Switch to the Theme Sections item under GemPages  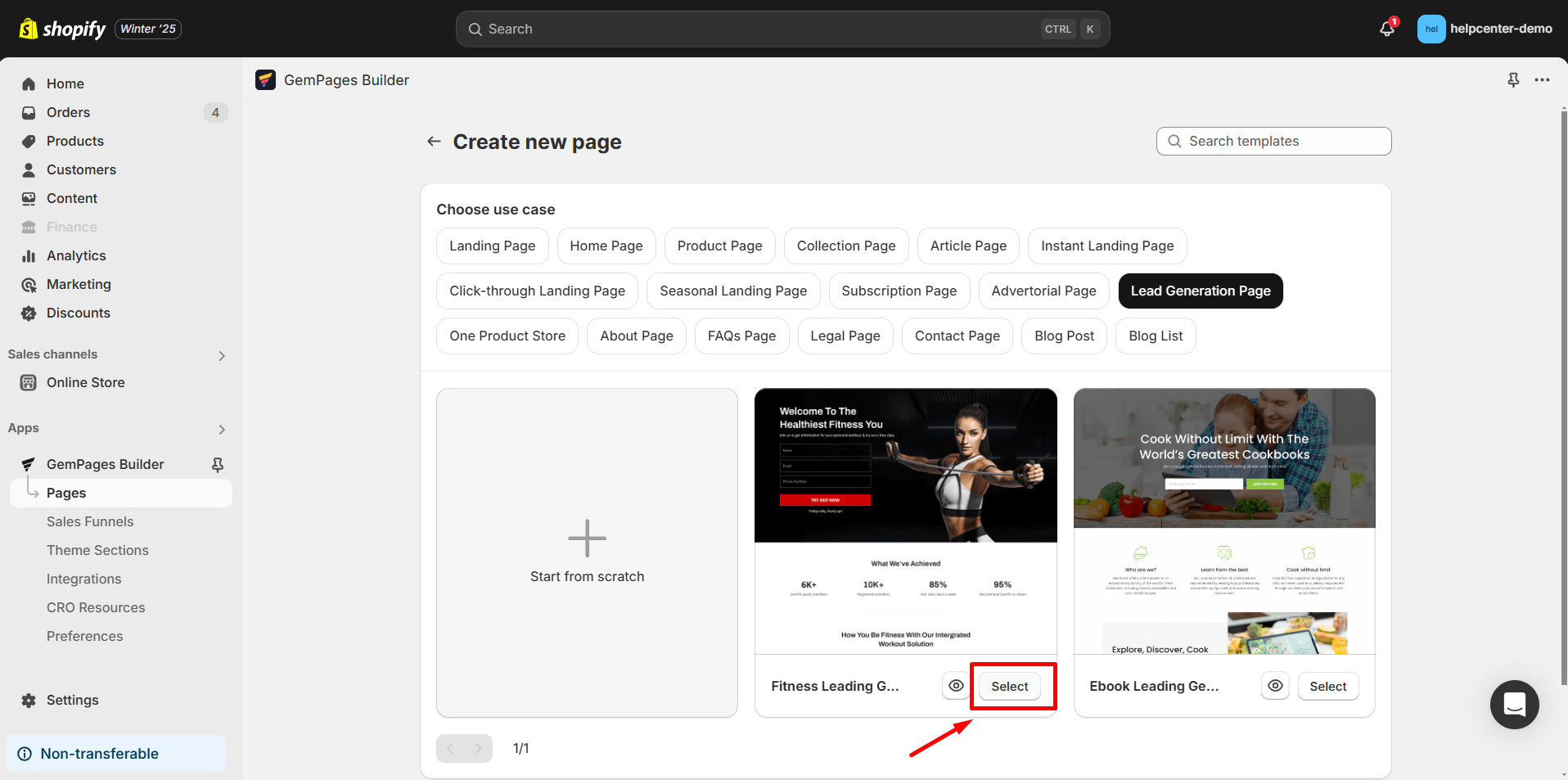(x=97, y=550)
